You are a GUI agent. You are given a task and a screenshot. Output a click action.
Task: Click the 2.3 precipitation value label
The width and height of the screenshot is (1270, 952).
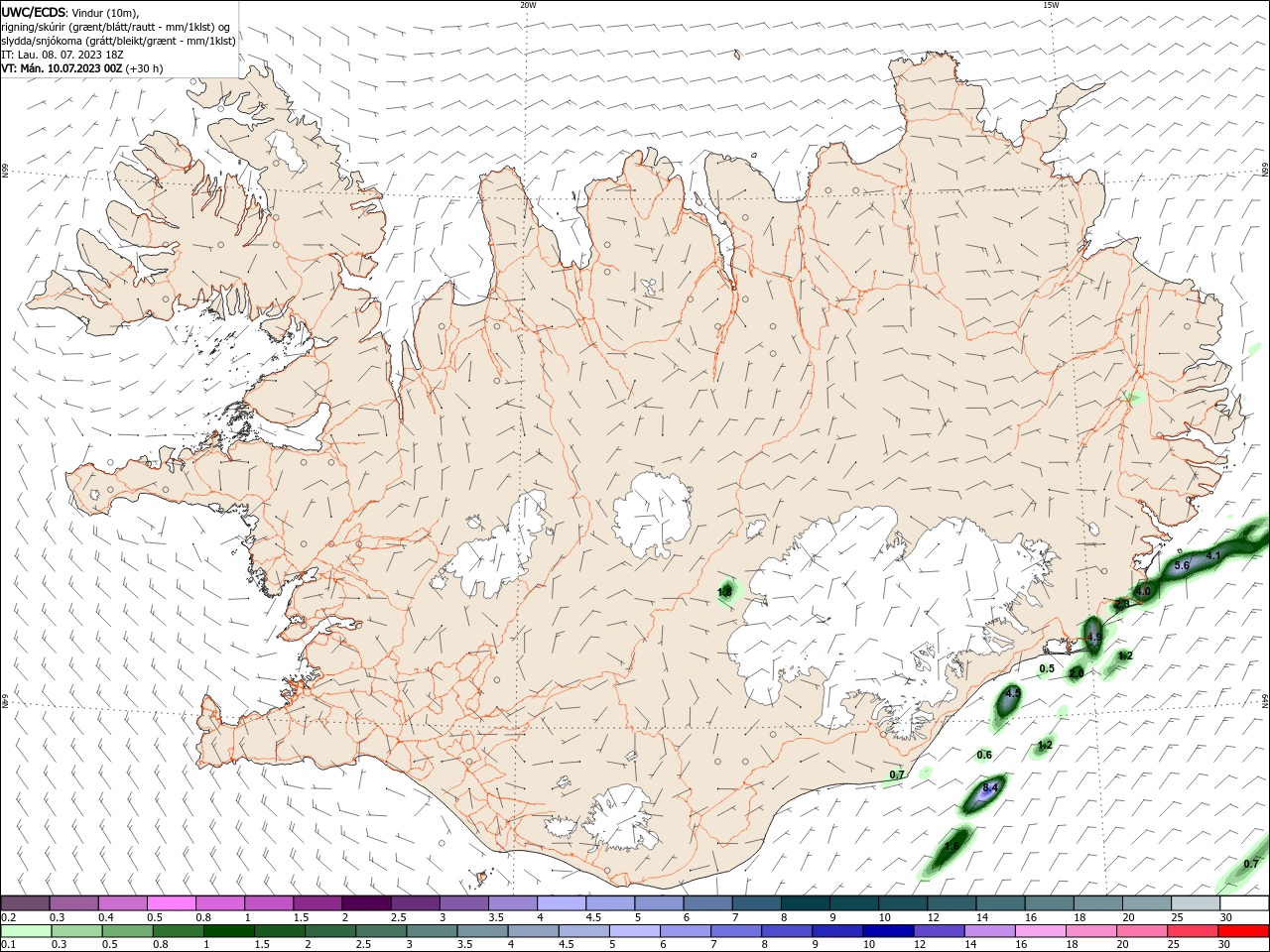(1120, 604)
